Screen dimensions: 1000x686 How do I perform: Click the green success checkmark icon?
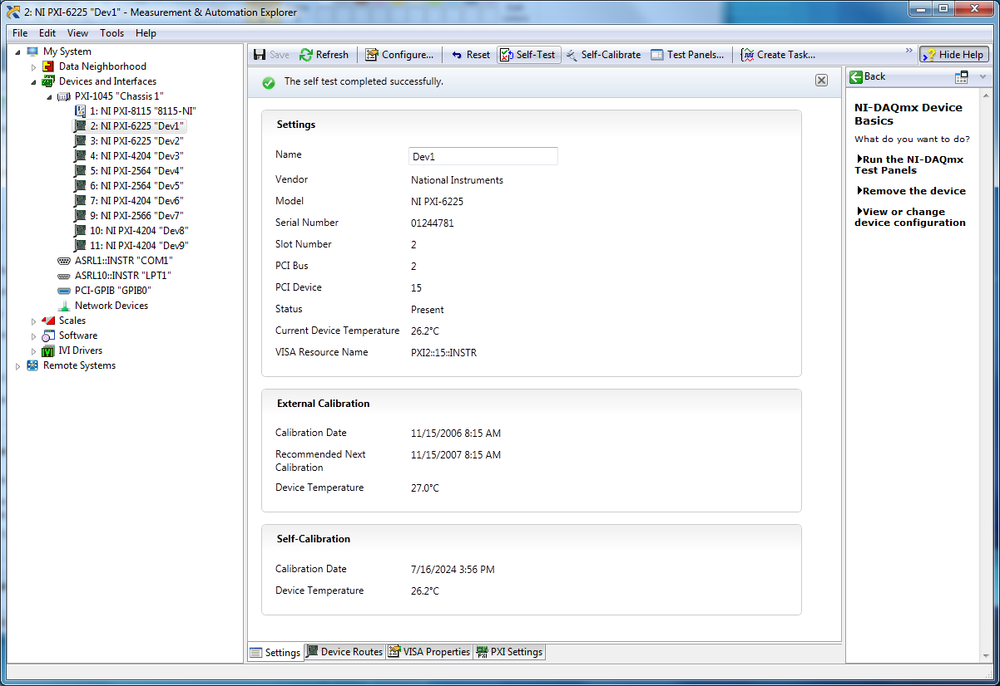tap(268, 82)
